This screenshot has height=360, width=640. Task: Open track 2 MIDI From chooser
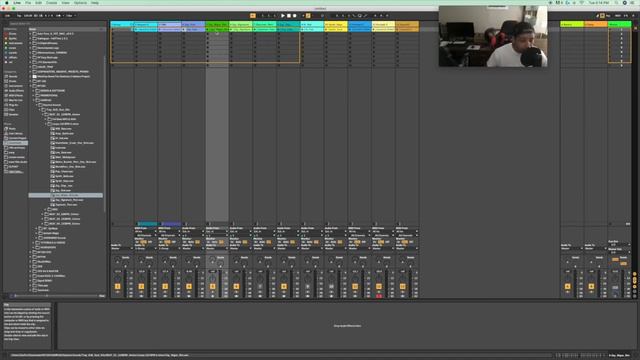[x=146, y=231]
